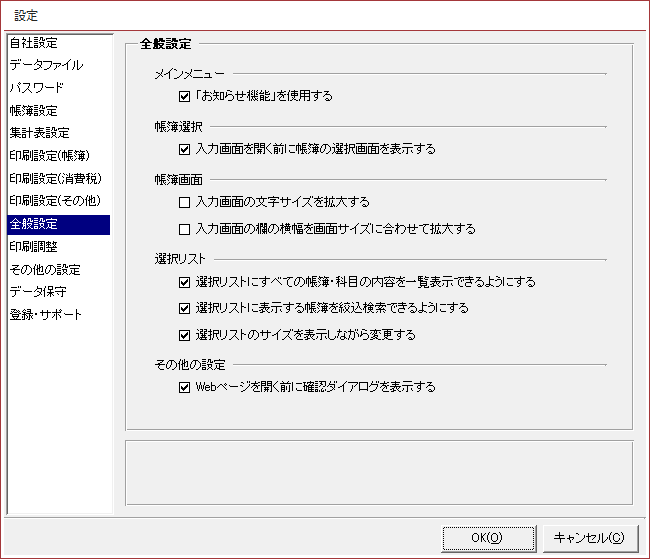Toggle 選択リストのサイズを表示しながら変更する checkbox

(184, 335)
